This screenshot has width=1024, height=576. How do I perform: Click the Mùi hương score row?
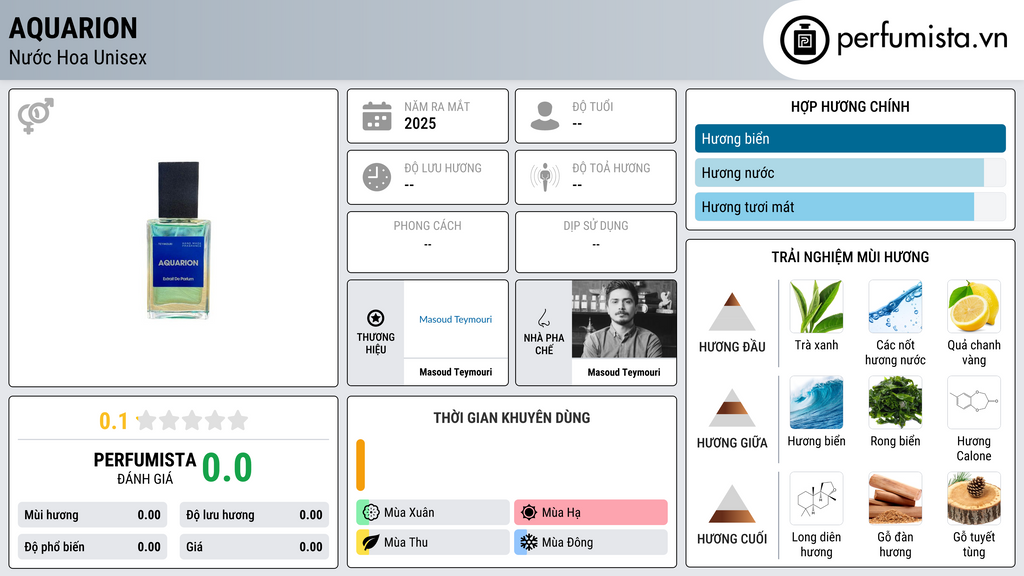point(92,515)
